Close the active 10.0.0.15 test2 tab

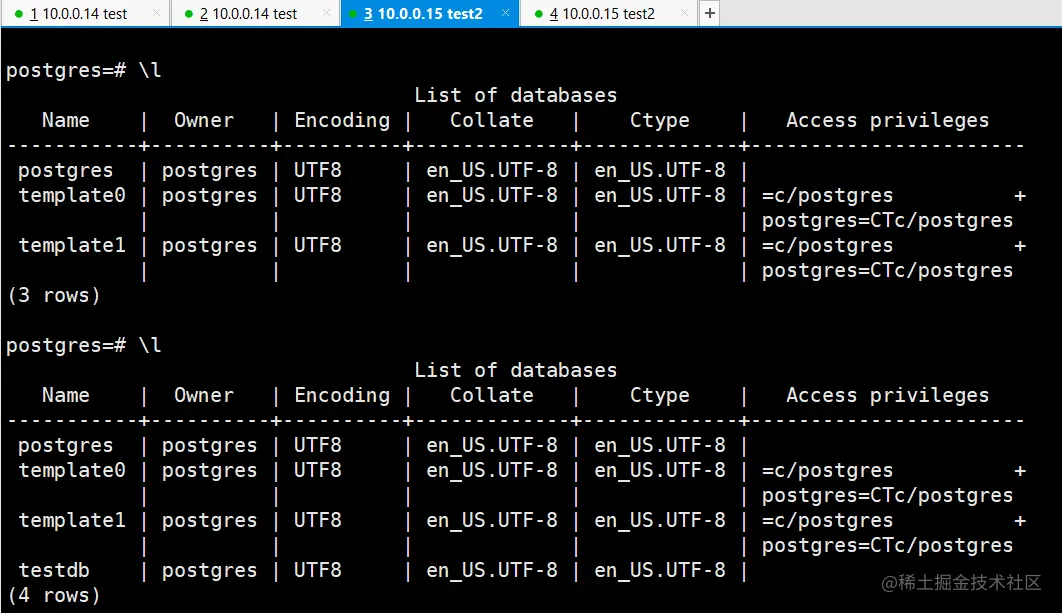(x=504, y=14)
